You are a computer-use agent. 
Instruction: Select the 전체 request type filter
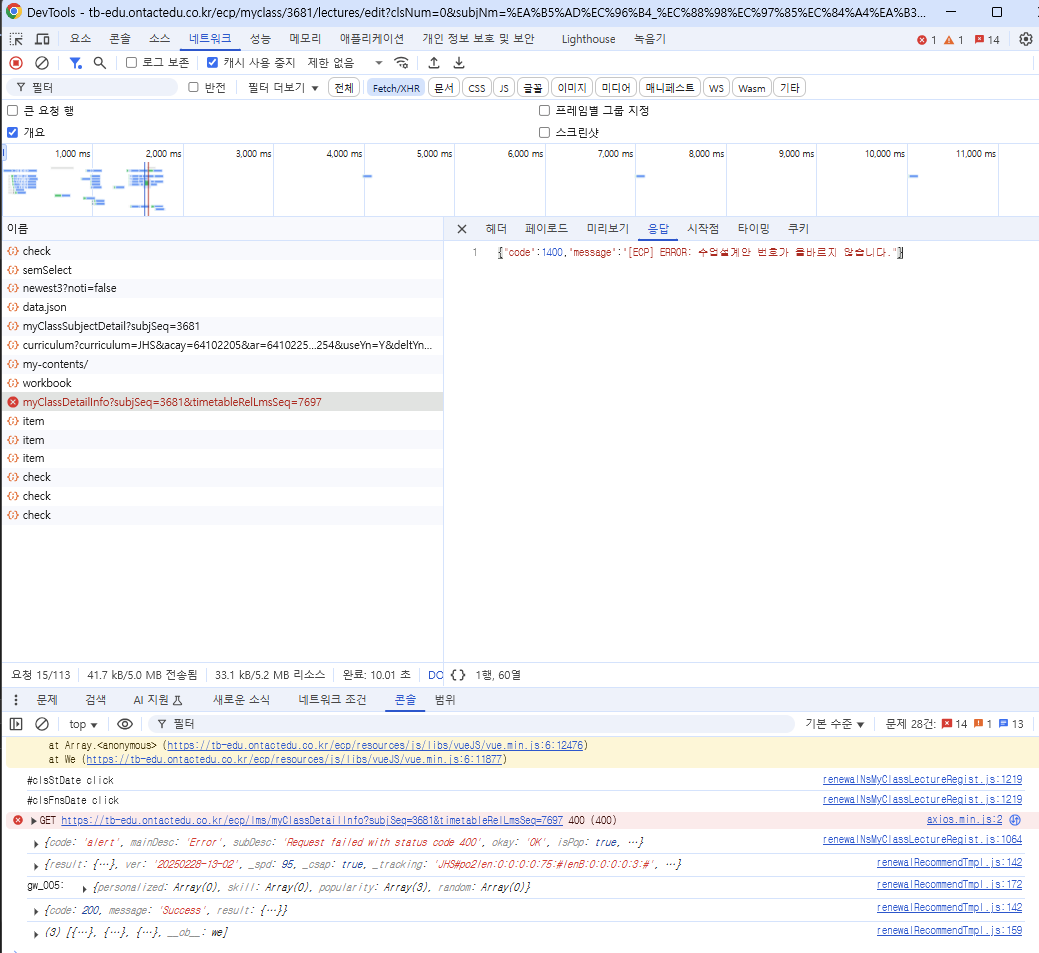click(x=344, y=88)
